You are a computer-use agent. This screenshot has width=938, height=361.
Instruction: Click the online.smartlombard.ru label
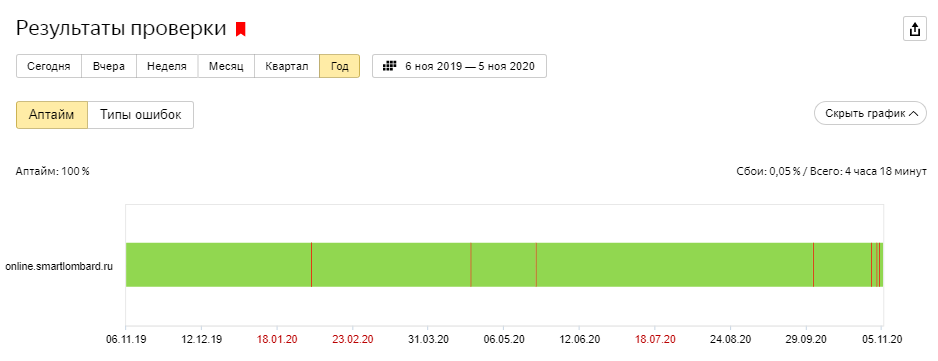coord(59,265)
